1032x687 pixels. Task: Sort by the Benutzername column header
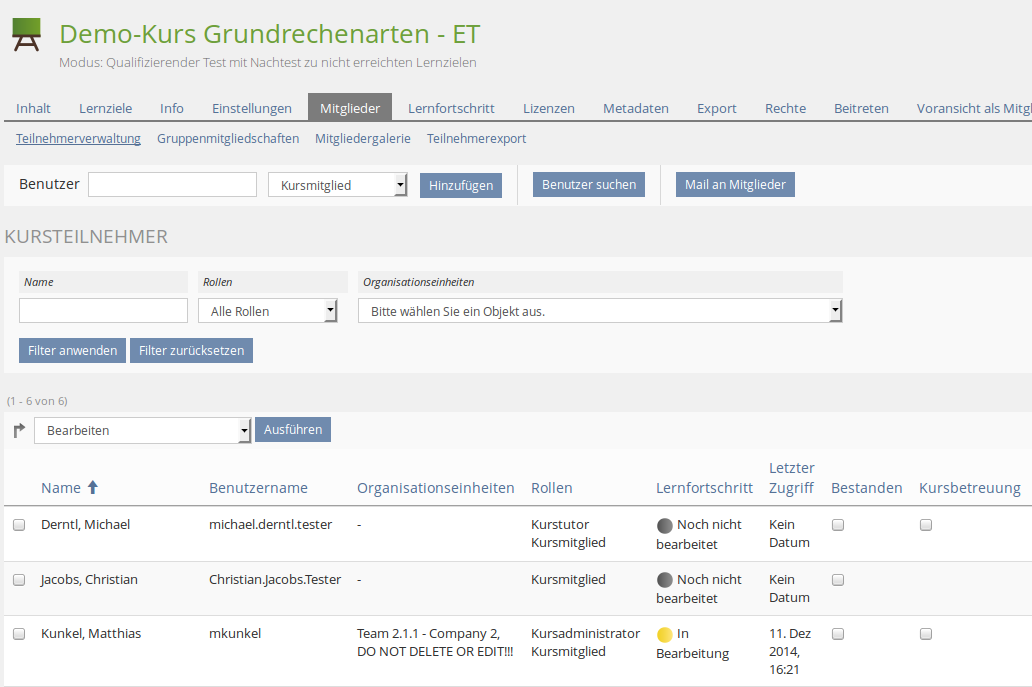pos(258,488)
